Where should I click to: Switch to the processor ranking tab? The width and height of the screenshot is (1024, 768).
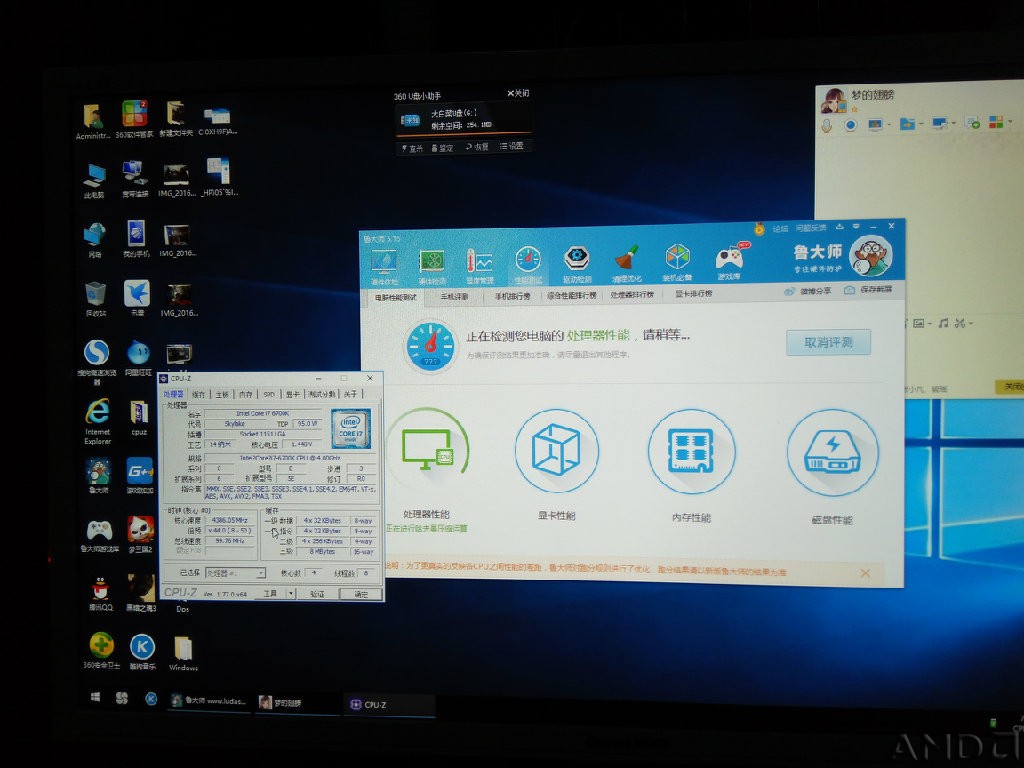[x=632, y=295]
